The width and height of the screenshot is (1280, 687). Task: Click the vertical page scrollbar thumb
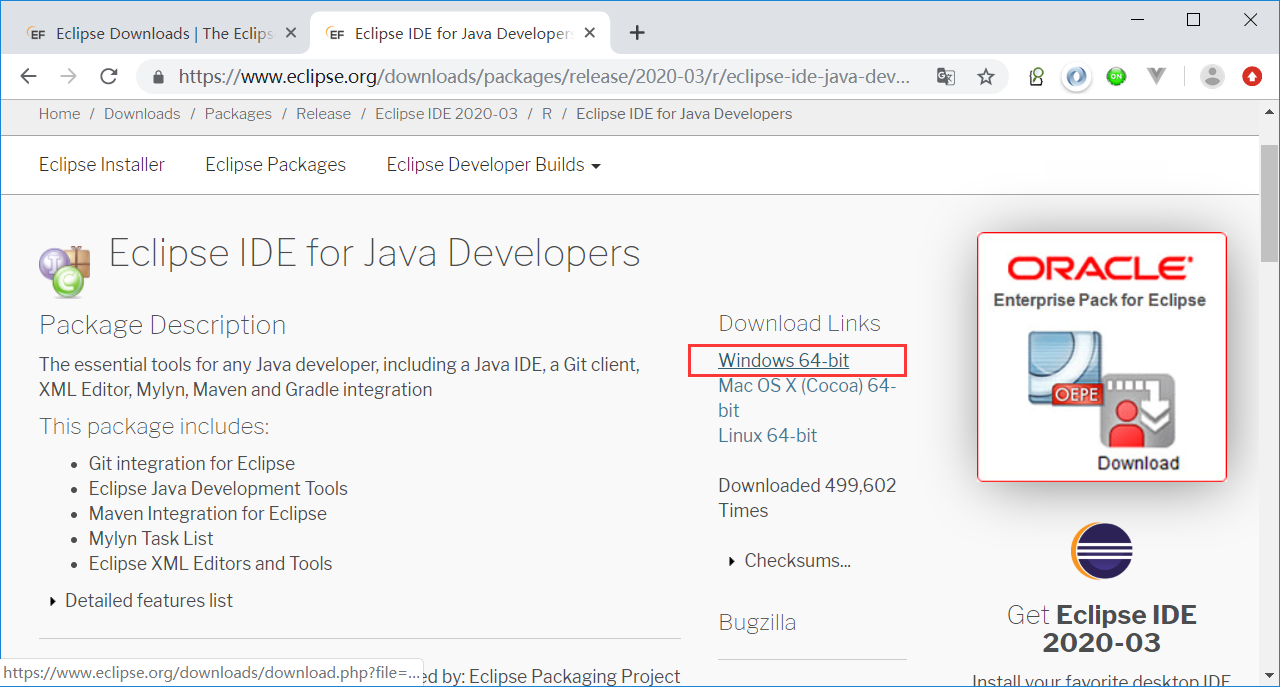[1269, 202]
